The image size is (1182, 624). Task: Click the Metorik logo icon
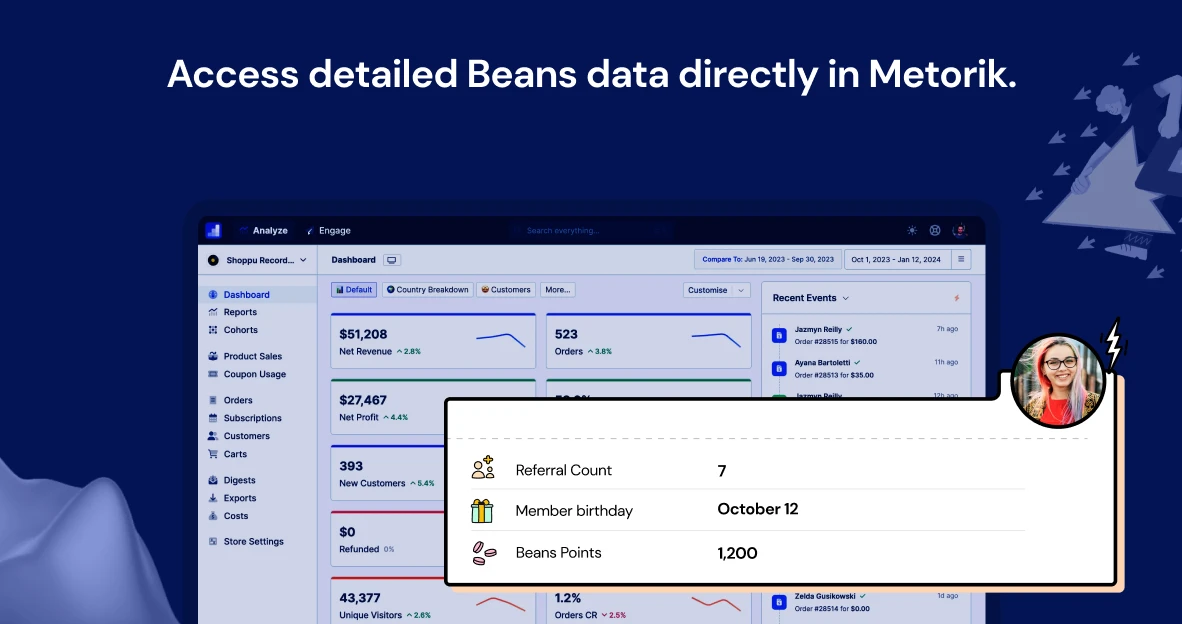[x=213, y=230]
